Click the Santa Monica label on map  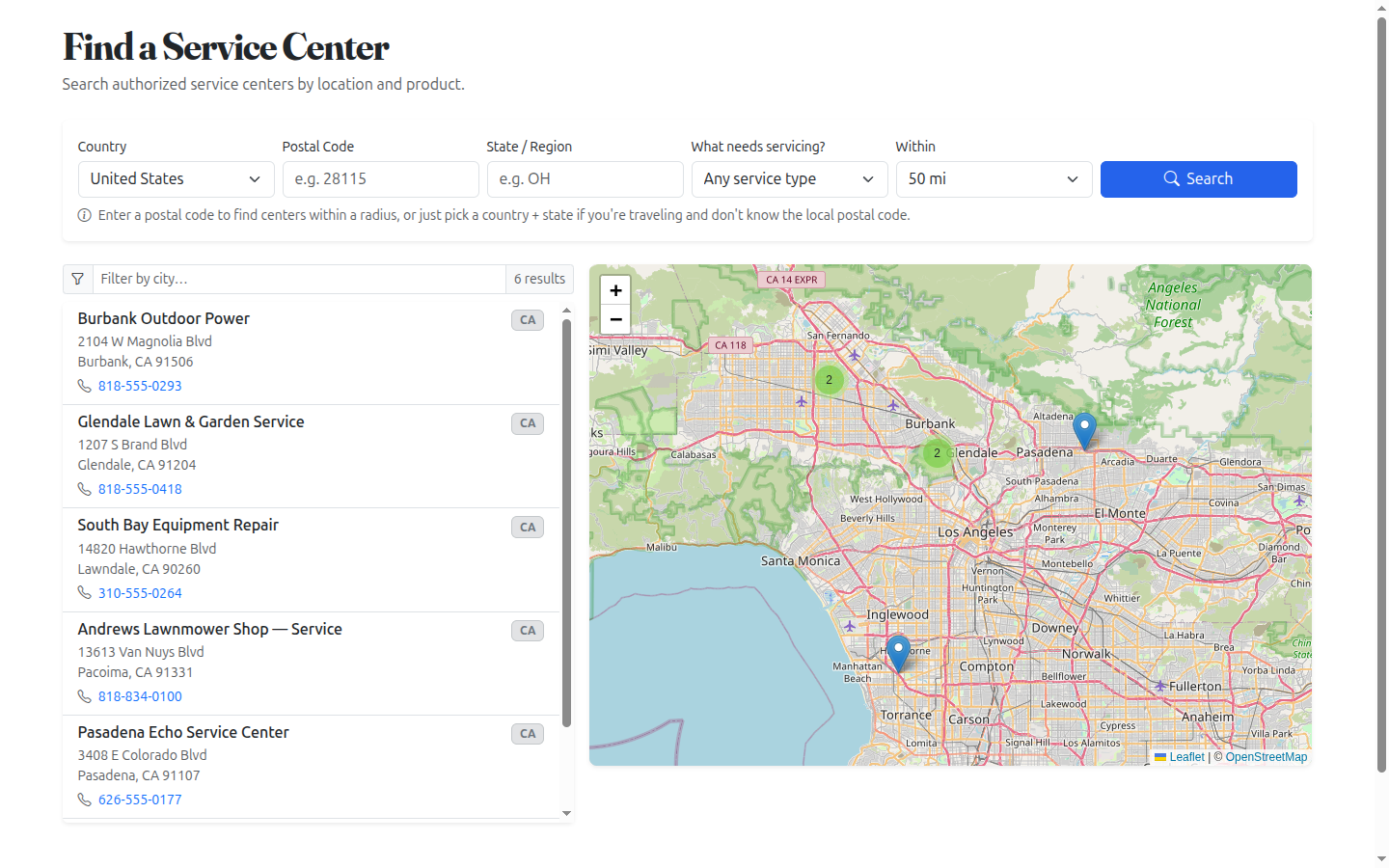point(801,560)
